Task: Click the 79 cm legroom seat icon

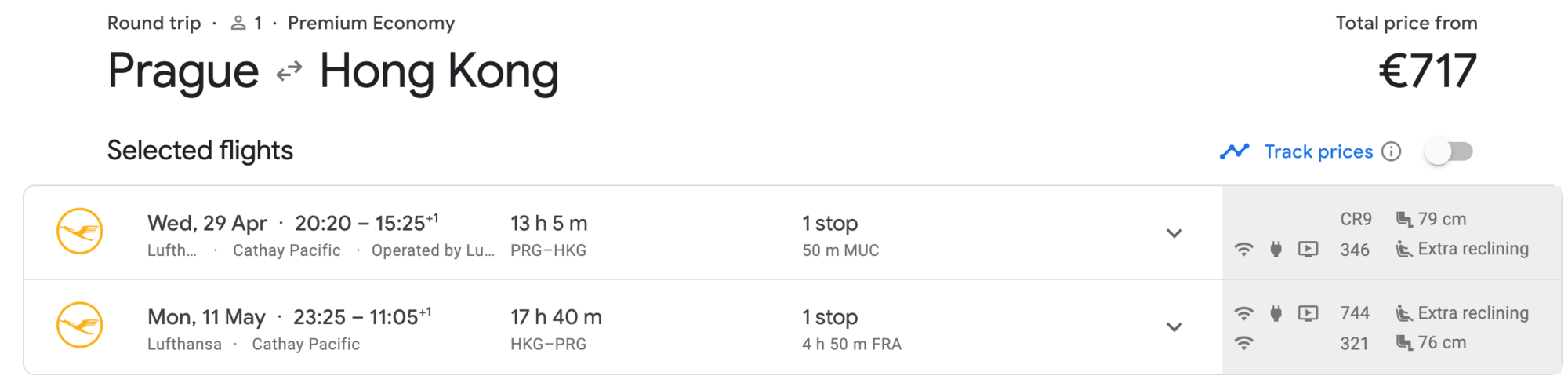Action: [1404, 219]
